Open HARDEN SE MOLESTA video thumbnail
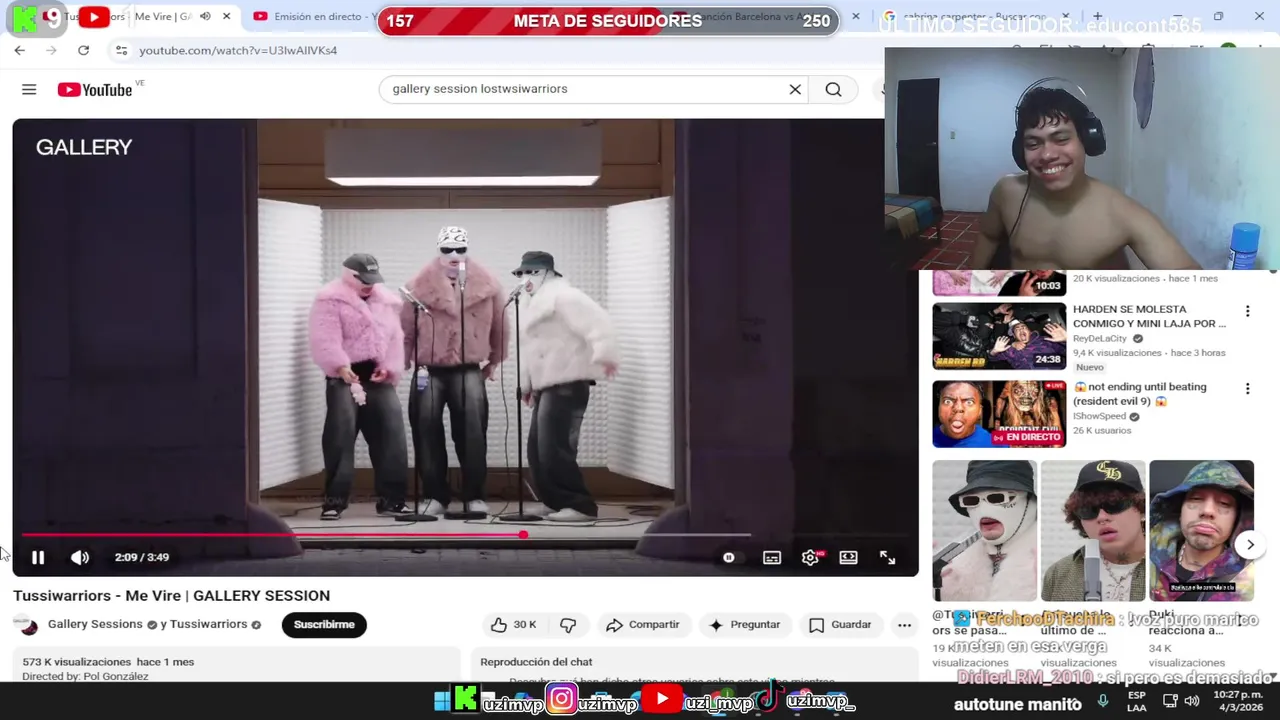1280x720 pixels. pyautogui.click(x=999, y=337)
